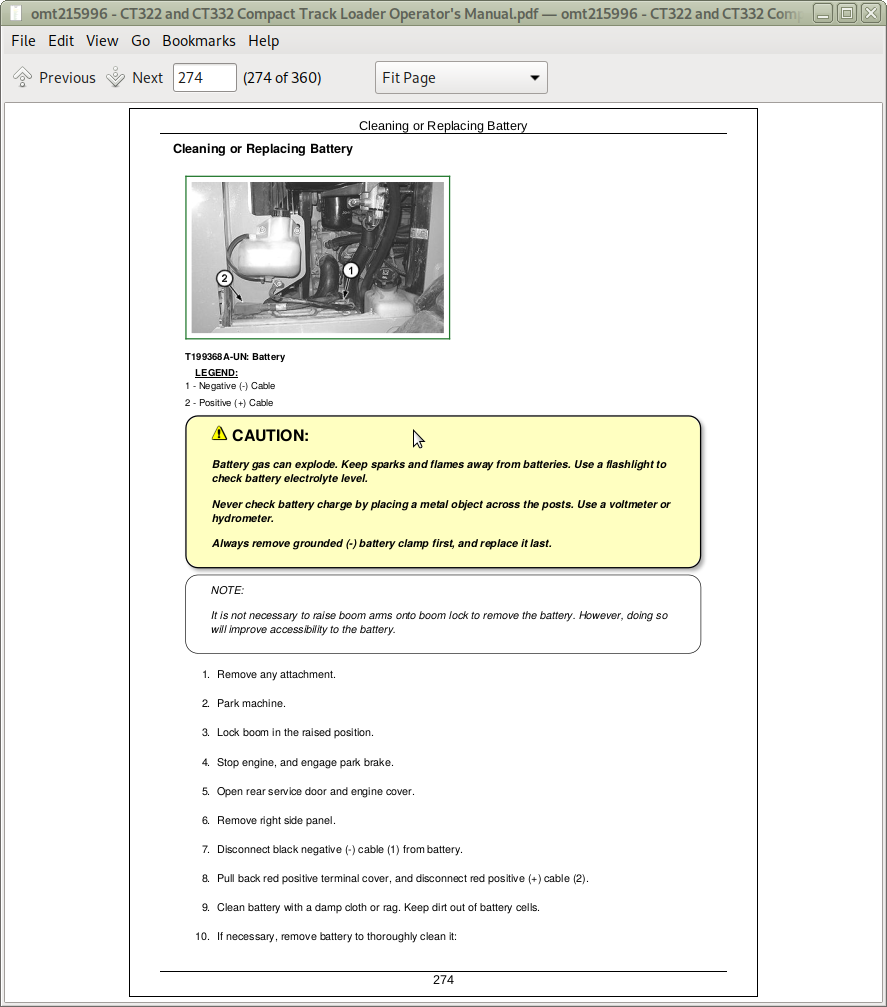Click step 6 'Remove right side panel.'
The image size is (887, 1007).
pyautogui.click(x=276, y=820)
